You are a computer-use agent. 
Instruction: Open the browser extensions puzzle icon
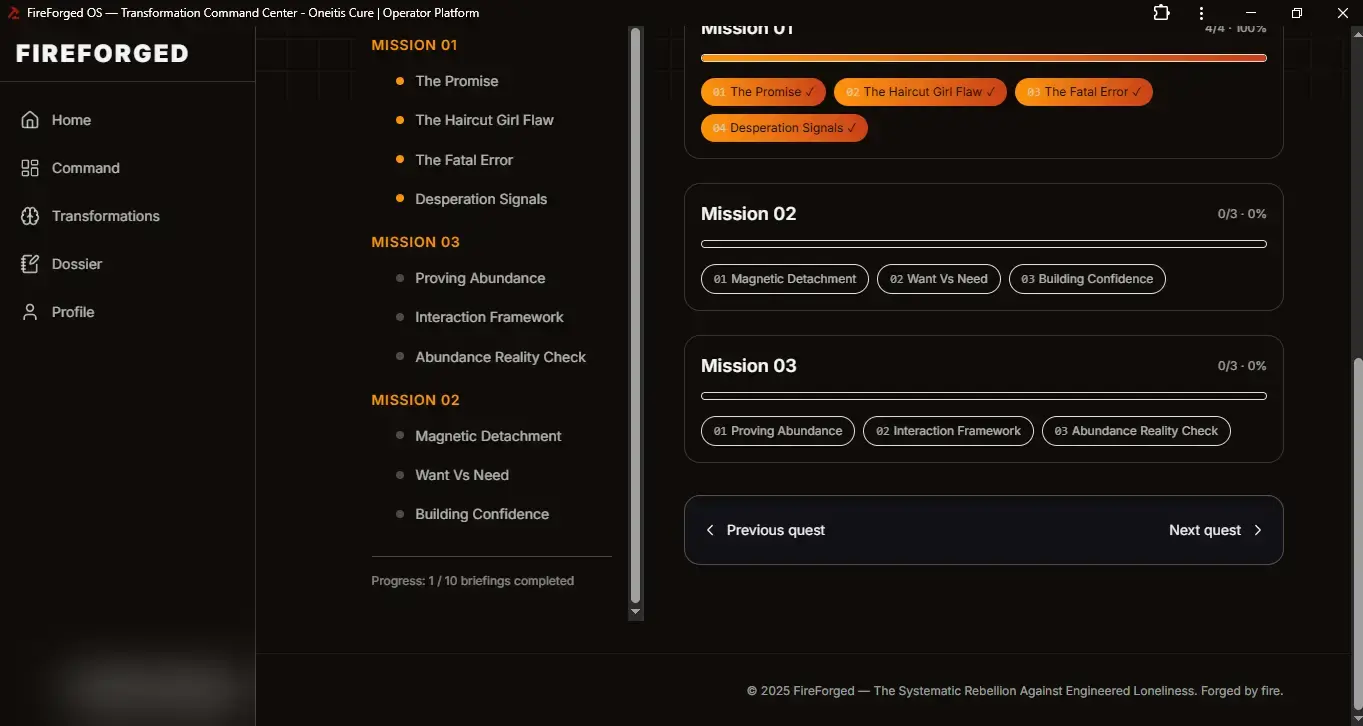(x=1161, y=13)
